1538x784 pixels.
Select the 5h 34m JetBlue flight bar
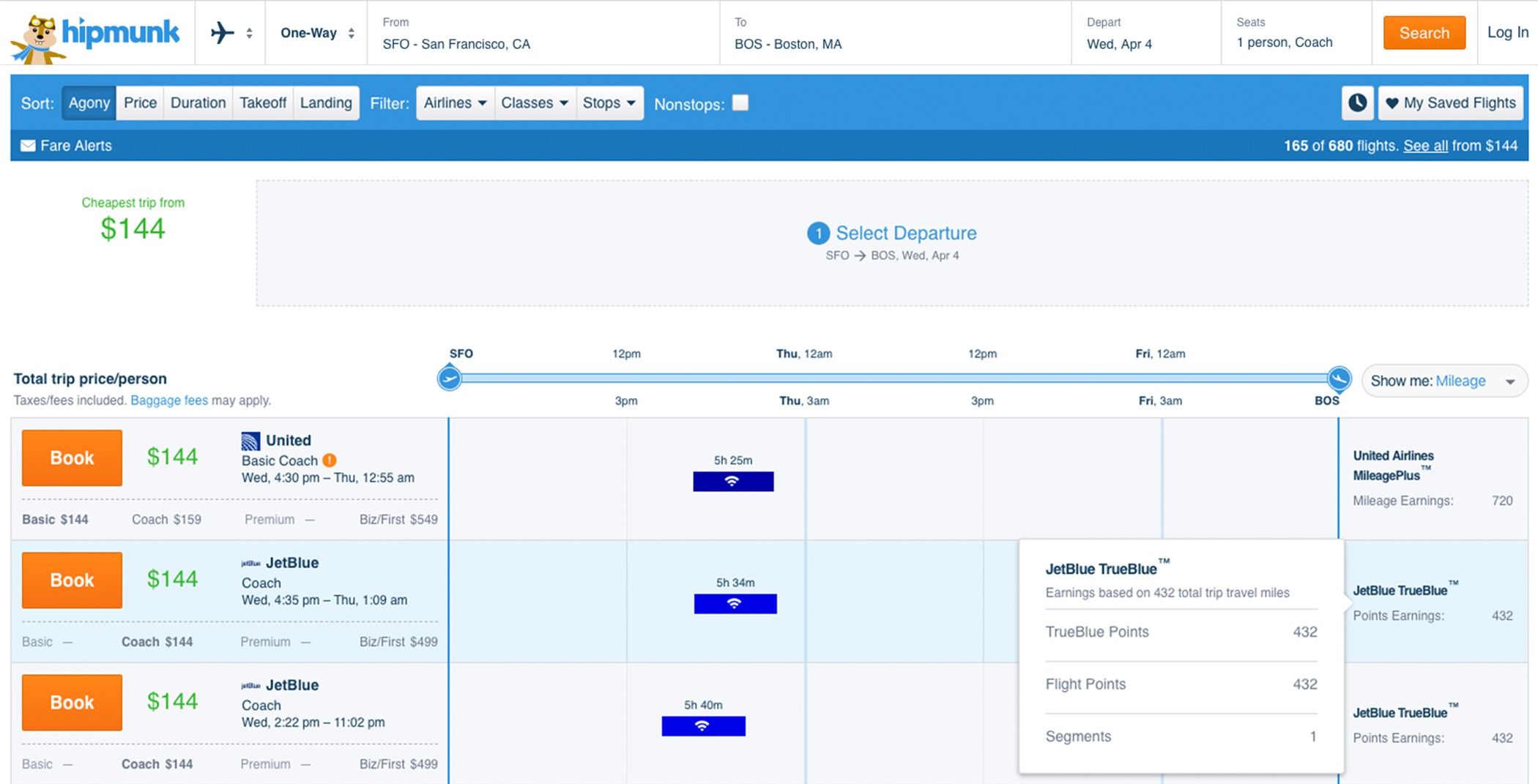735,603
